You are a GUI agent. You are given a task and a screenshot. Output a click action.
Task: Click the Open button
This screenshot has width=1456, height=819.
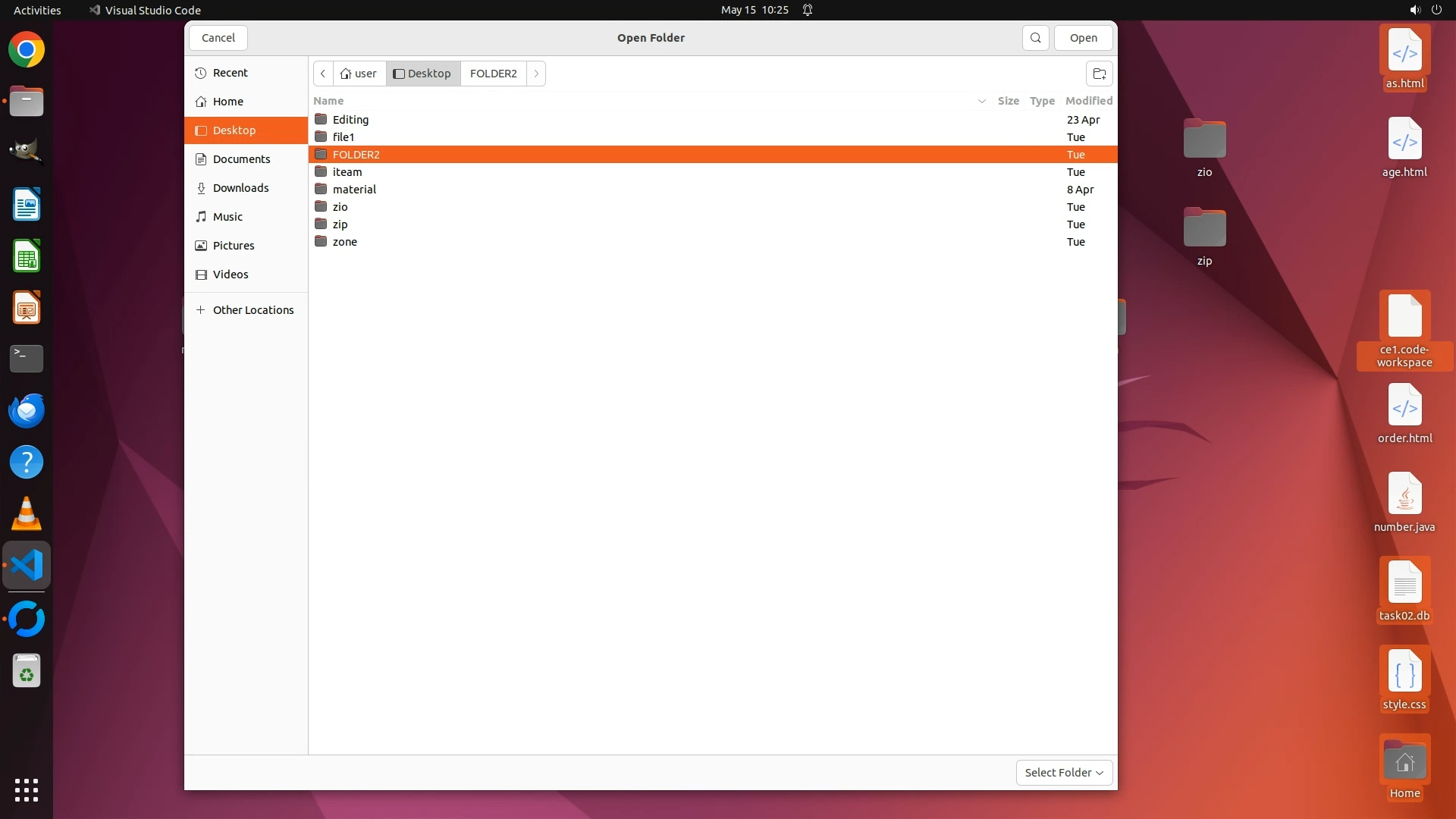[1083, 38]
